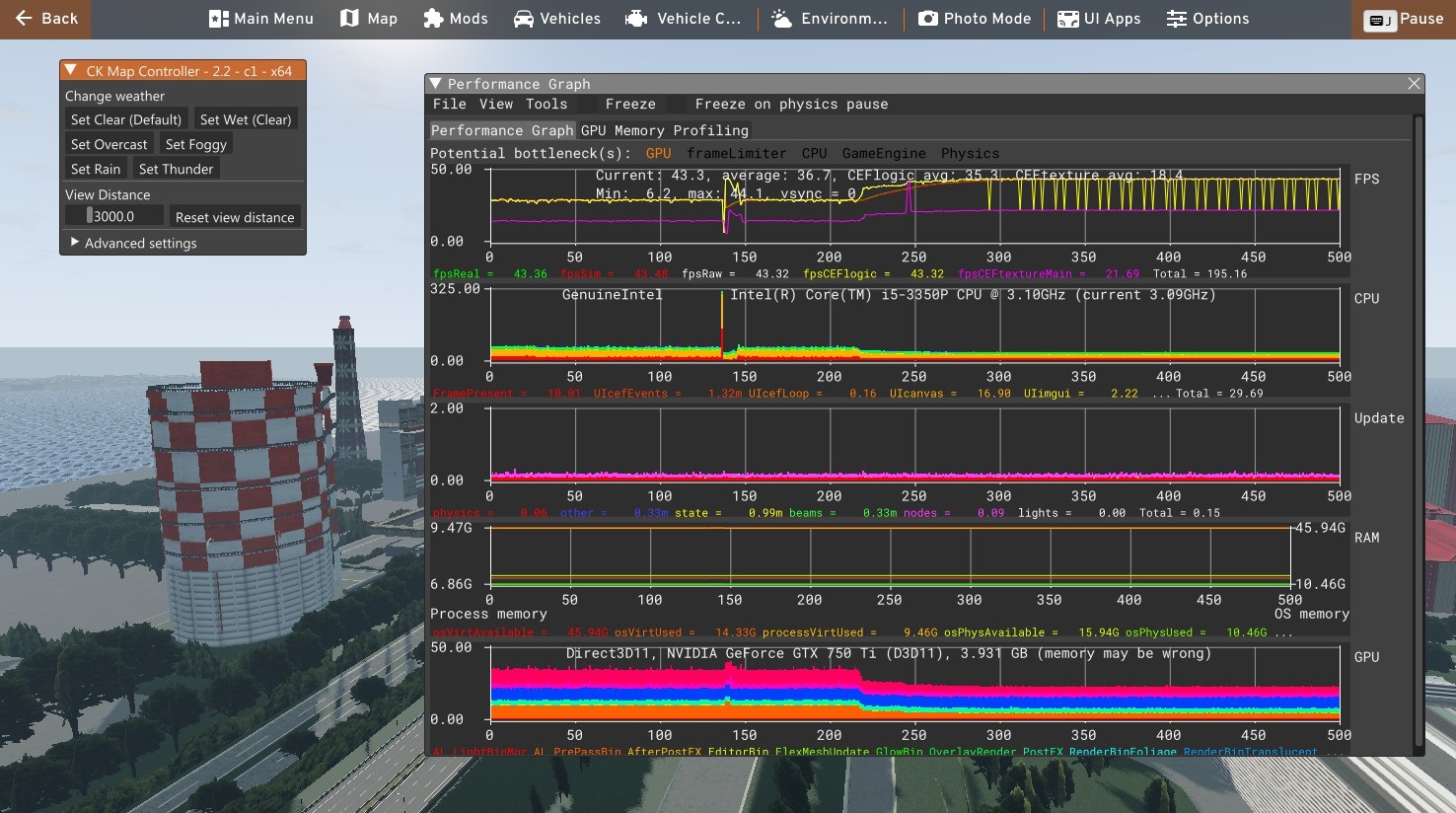Screen dimensions: 1456x813
Task: Click the Performance Graph title bar
Action: (x=924, y=84)
